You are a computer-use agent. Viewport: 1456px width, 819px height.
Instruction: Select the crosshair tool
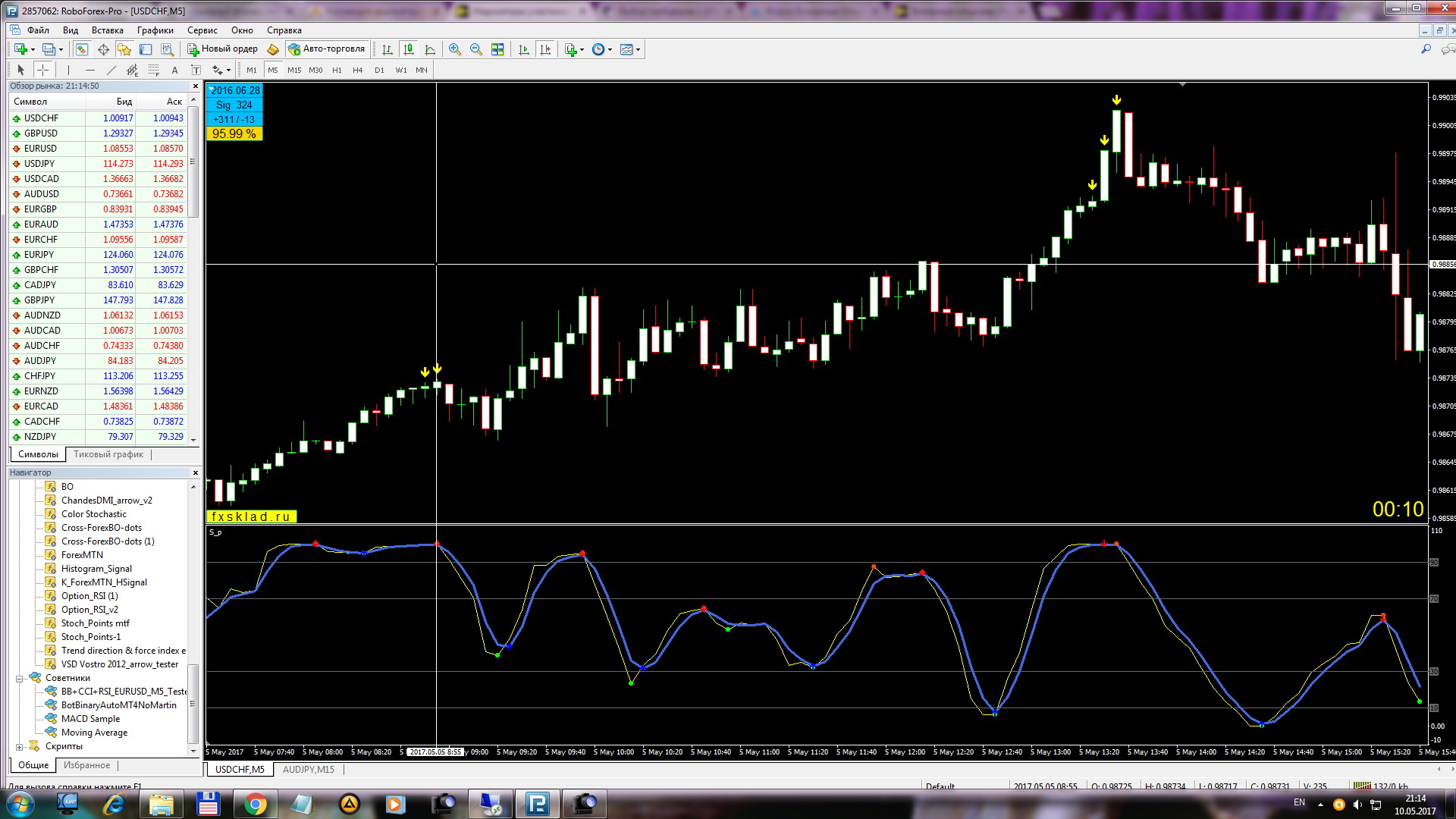click(43, 70)
